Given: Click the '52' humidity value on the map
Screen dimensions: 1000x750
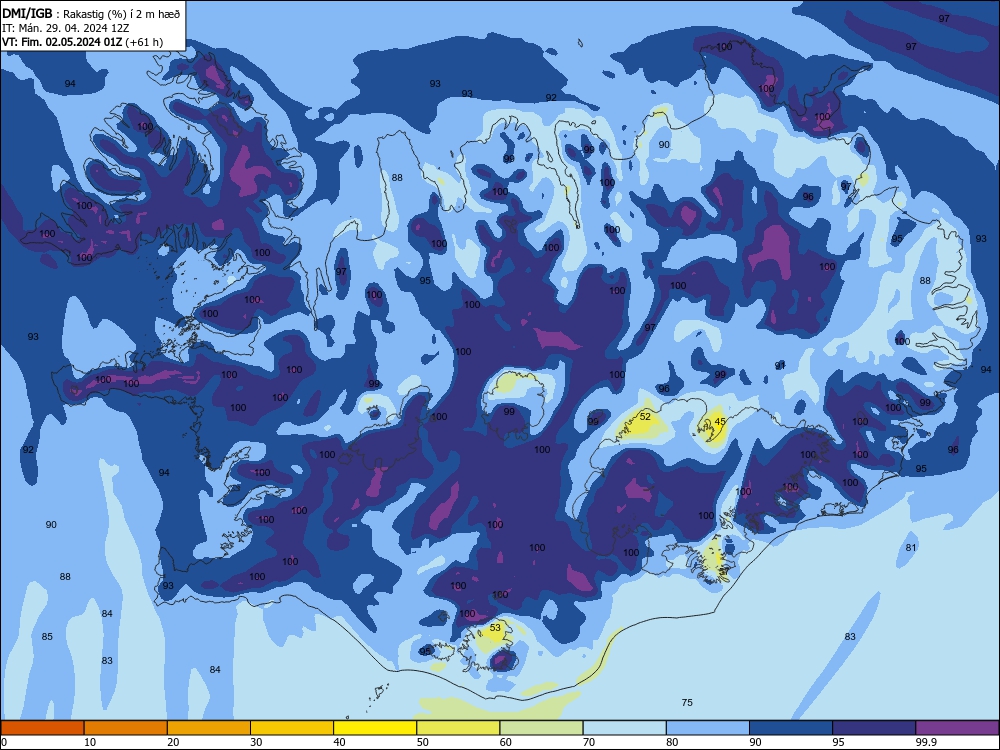Looking at the screenshot, I should coord(645,416).
